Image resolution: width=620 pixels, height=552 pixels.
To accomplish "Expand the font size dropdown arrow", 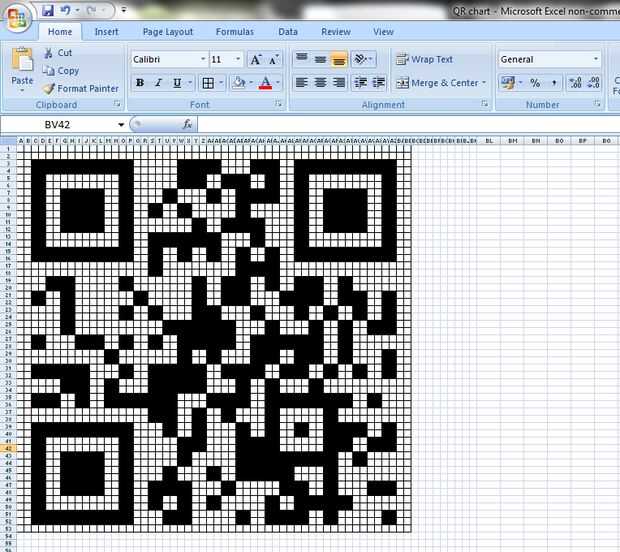I will point(238,59).
